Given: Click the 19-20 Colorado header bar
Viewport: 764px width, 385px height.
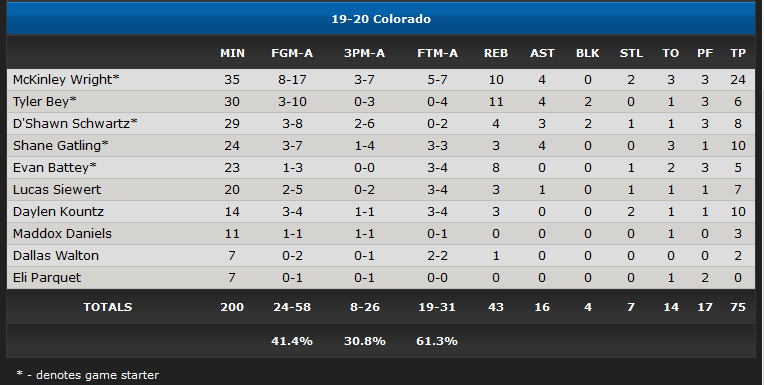Looking at the screenshot, I should [381, 19].
